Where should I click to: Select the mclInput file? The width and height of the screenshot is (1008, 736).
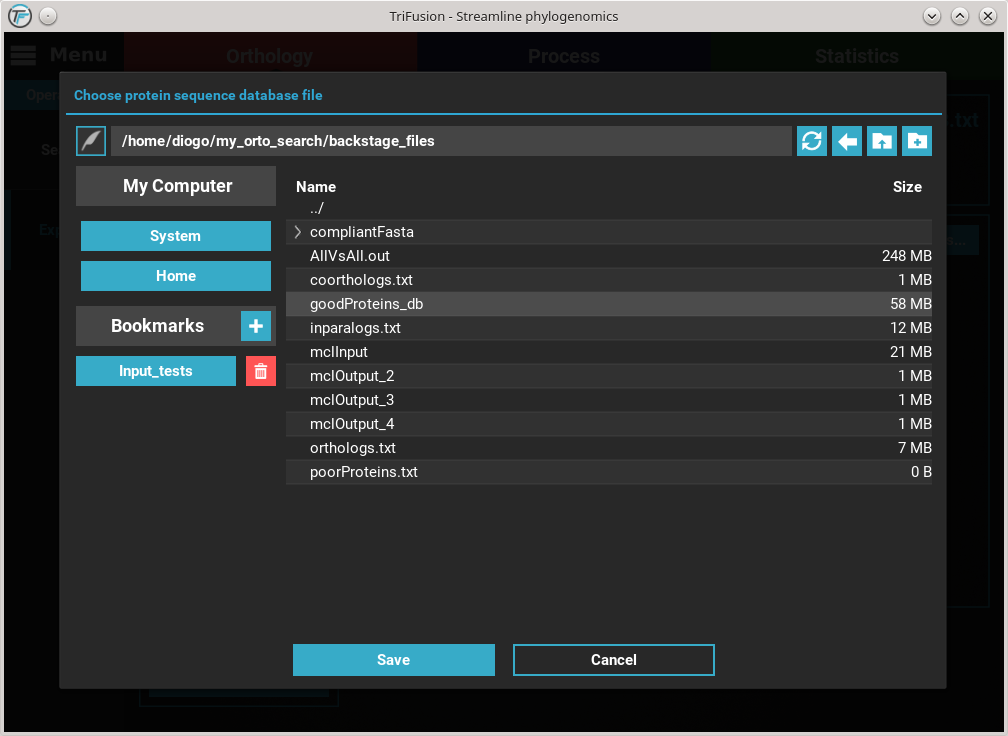pyautogui.click(x=609, y=352)
